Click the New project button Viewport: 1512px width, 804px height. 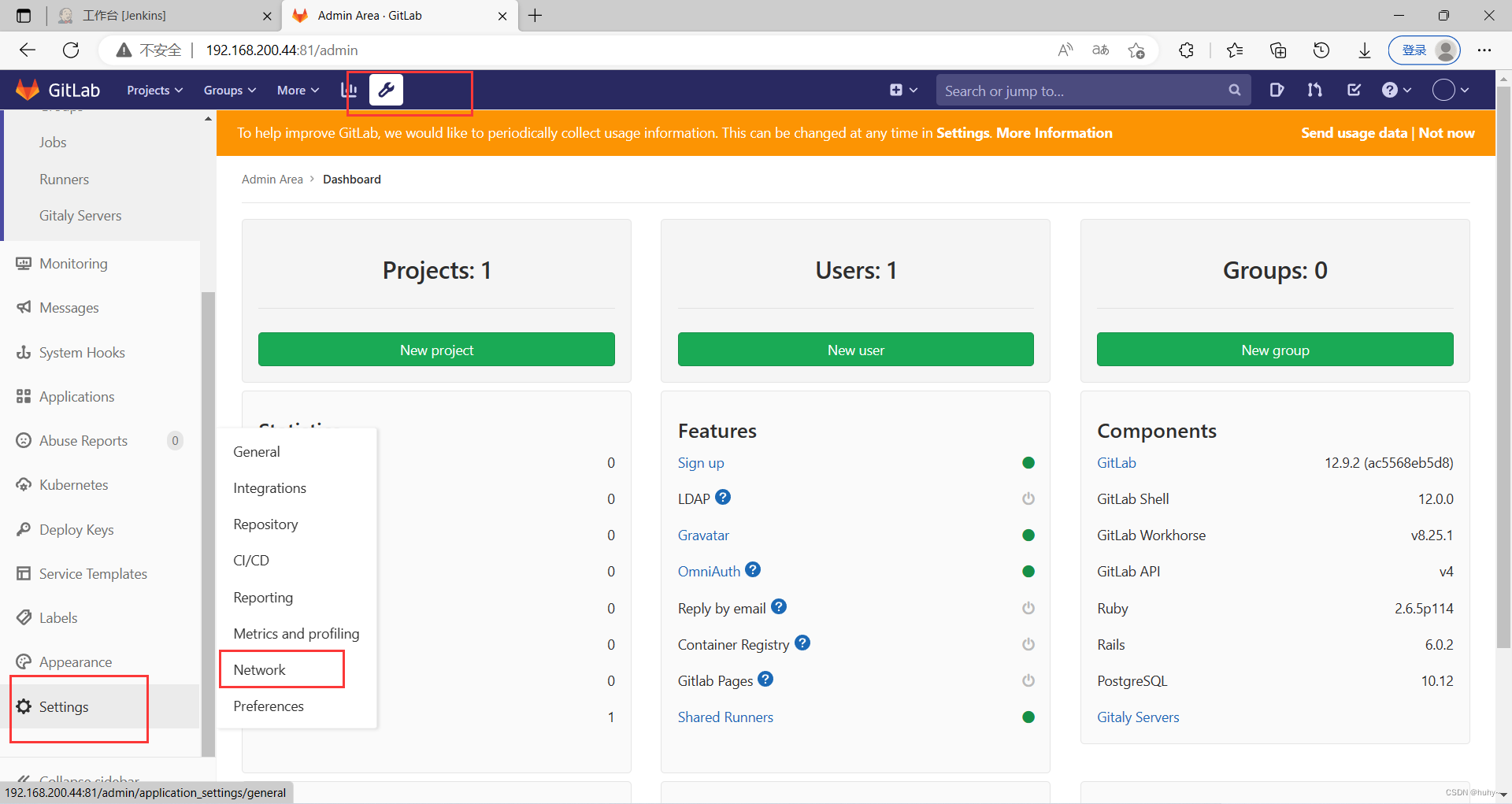tap(436, 350)
